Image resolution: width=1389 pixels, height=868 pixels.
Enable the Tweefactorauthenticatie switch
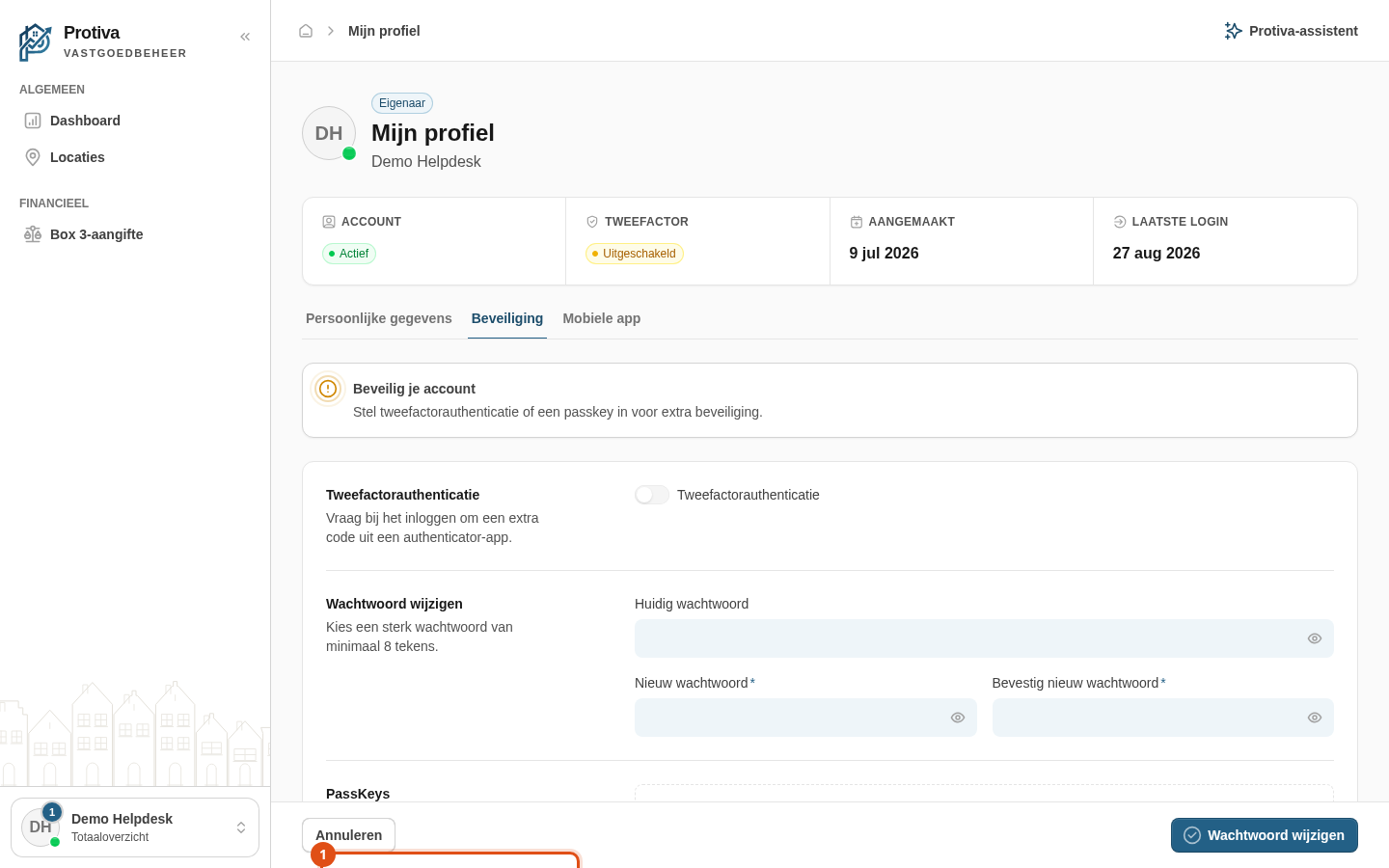(x=652, y=495)
